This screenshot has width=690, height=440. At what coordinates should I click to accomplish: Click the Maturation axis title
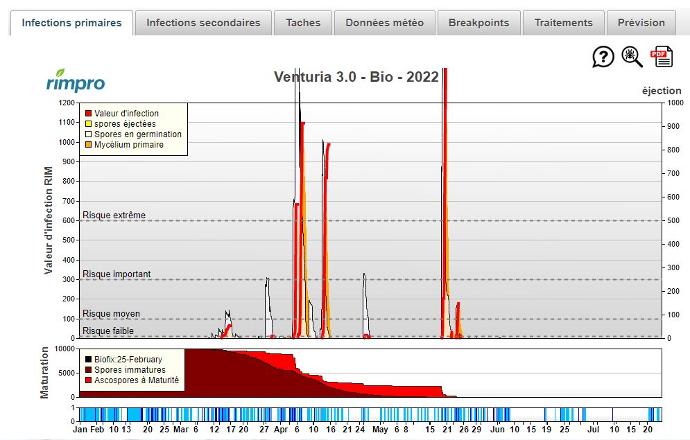[44, 373]
